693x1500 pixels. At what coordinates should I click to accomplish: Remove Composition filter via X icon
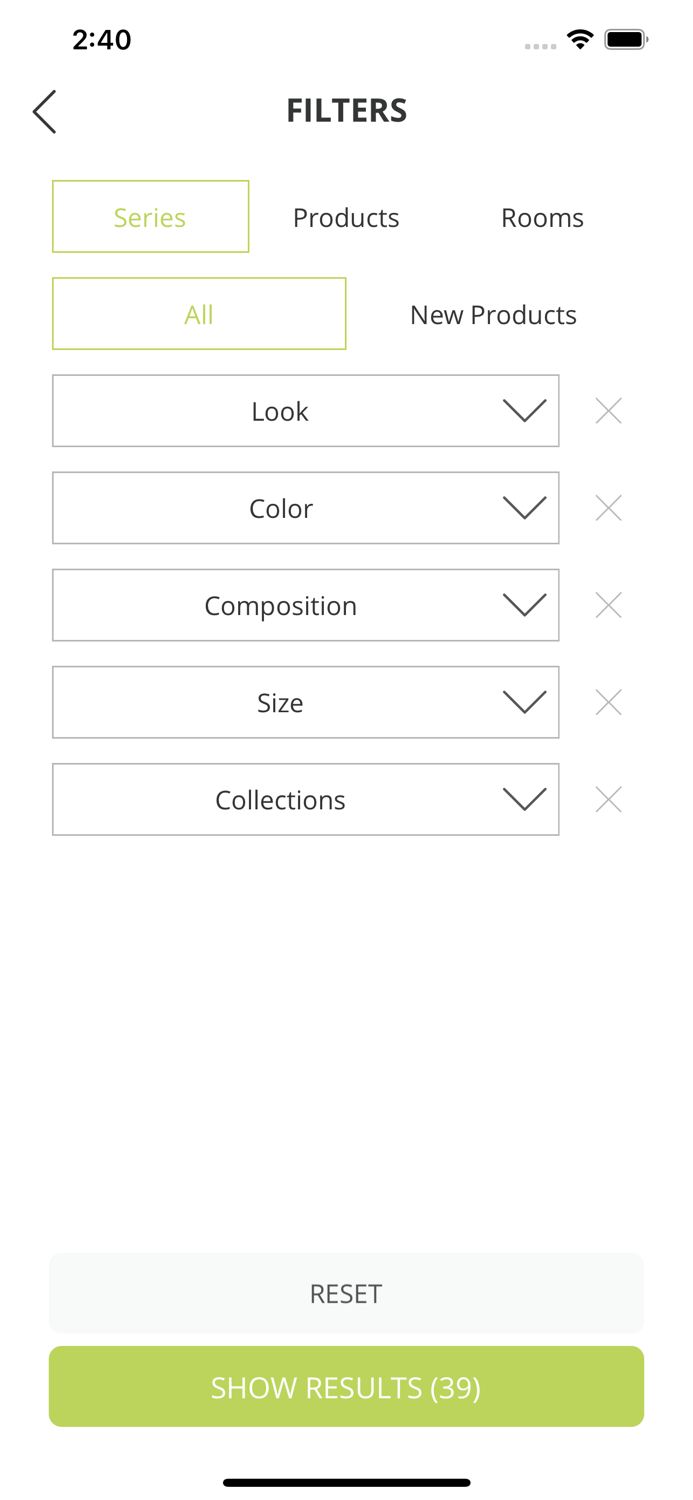608,605
